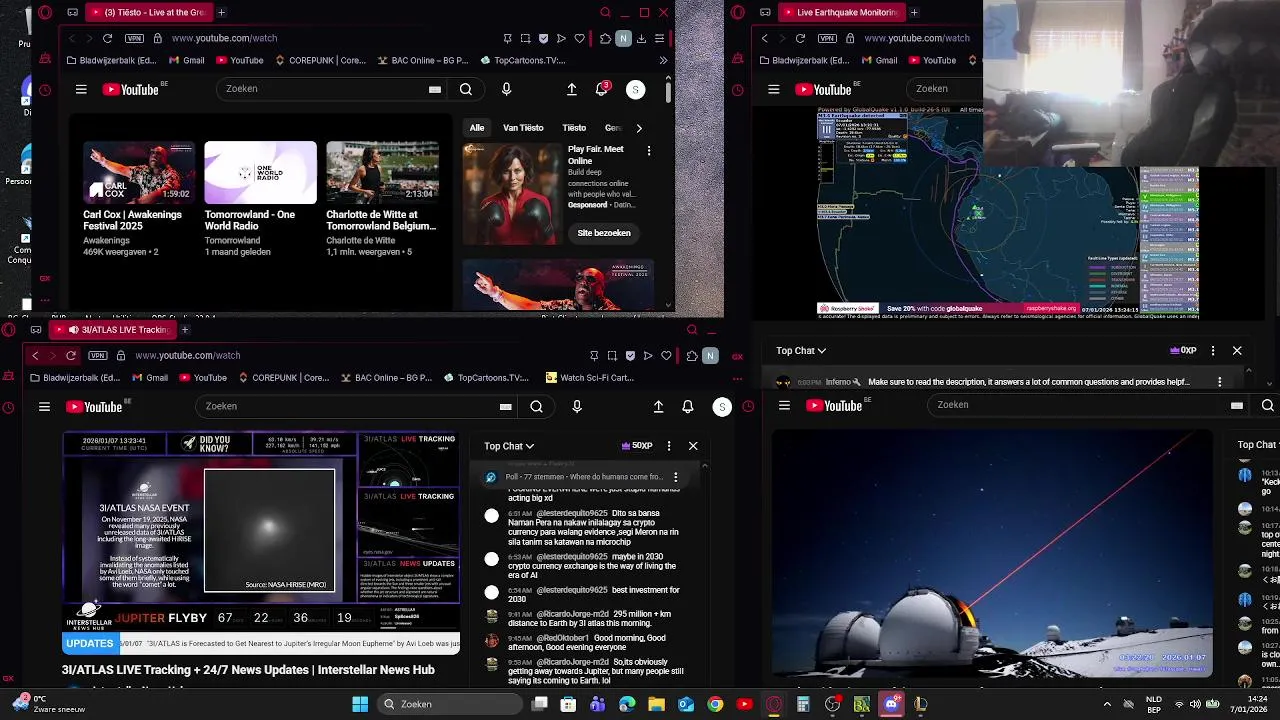Click 'Site bezoeken' ad button
The height and width of the screenshot is (720, 1280).
tap(604, 233)
